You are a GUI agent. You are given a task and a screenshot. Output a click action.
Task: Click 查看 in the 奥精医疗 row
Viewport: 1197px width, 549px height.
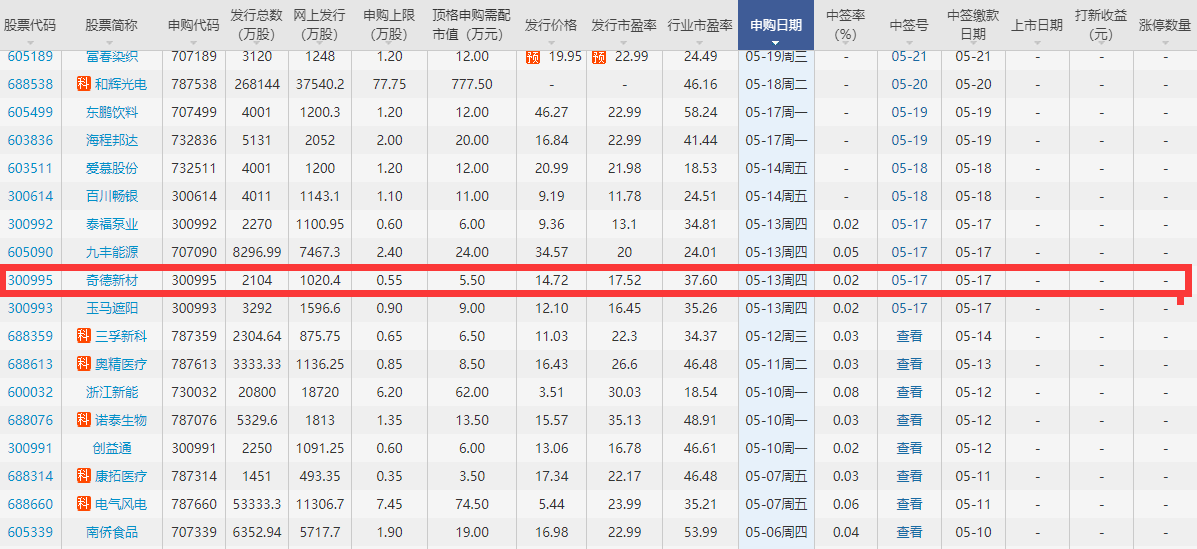click(x=909, y=364)
